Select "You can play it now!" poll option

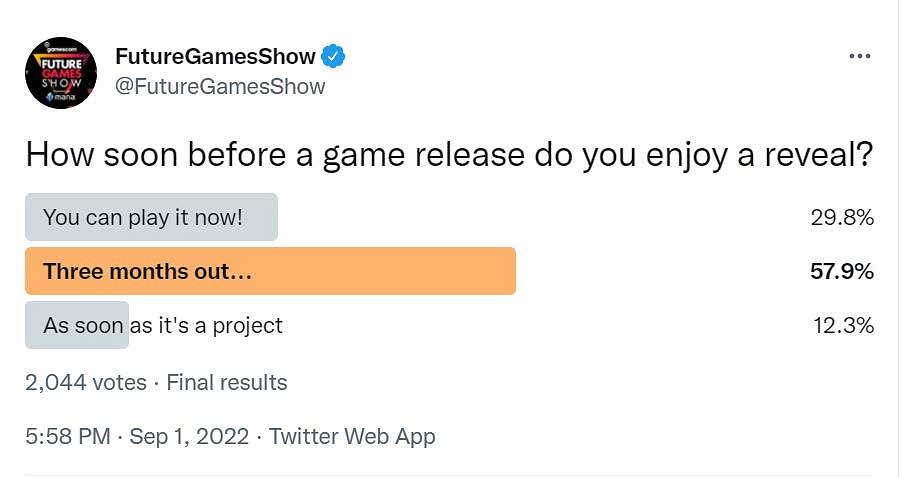pyautogui.click(x=143, y=217)
